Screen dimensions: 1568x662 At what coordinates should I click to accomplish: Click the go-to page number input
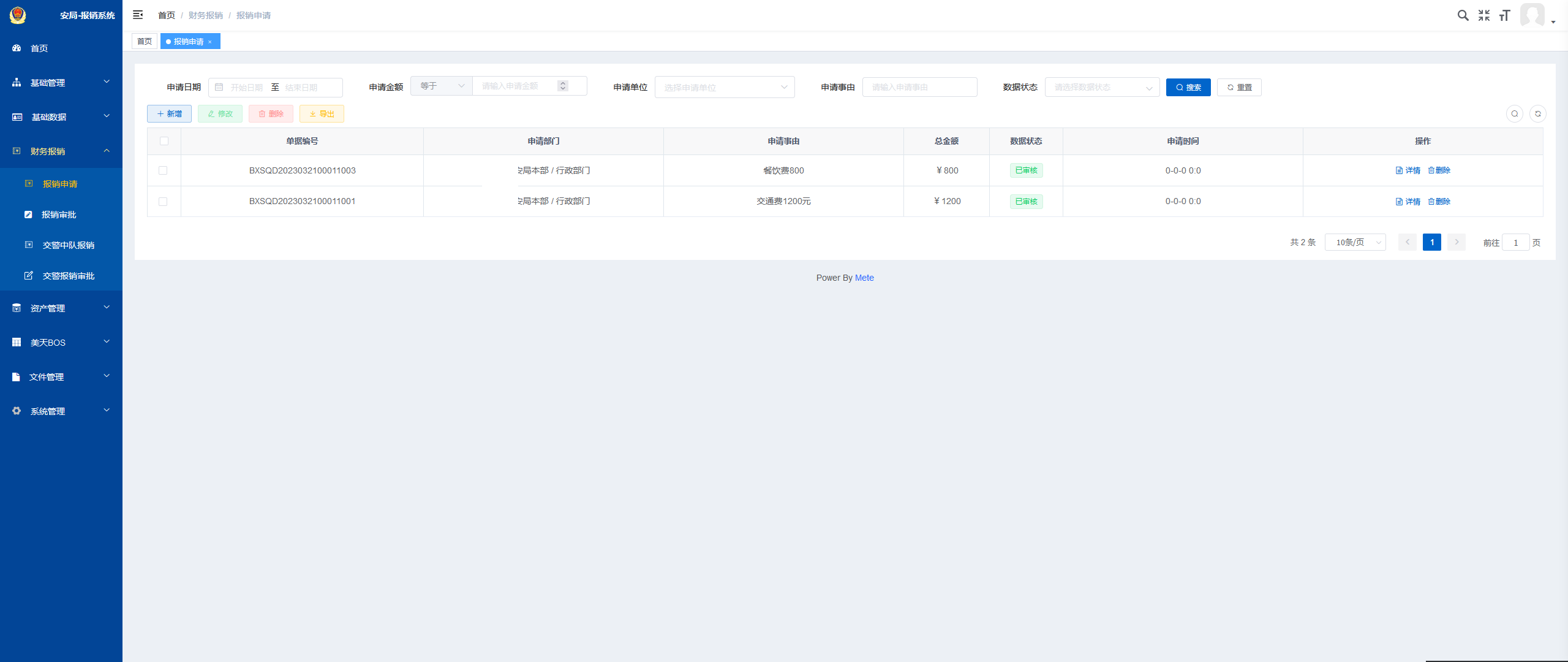point(1516,243)
